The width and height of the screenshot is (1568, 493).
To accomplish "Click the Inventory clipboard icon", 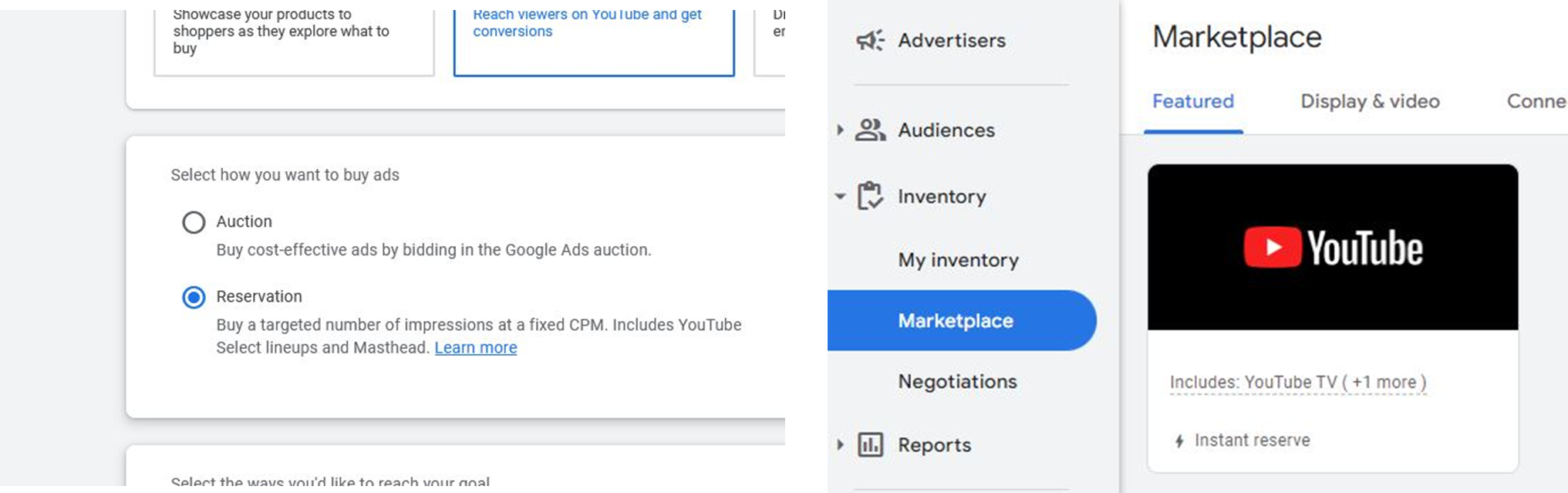I will [870, 196].
